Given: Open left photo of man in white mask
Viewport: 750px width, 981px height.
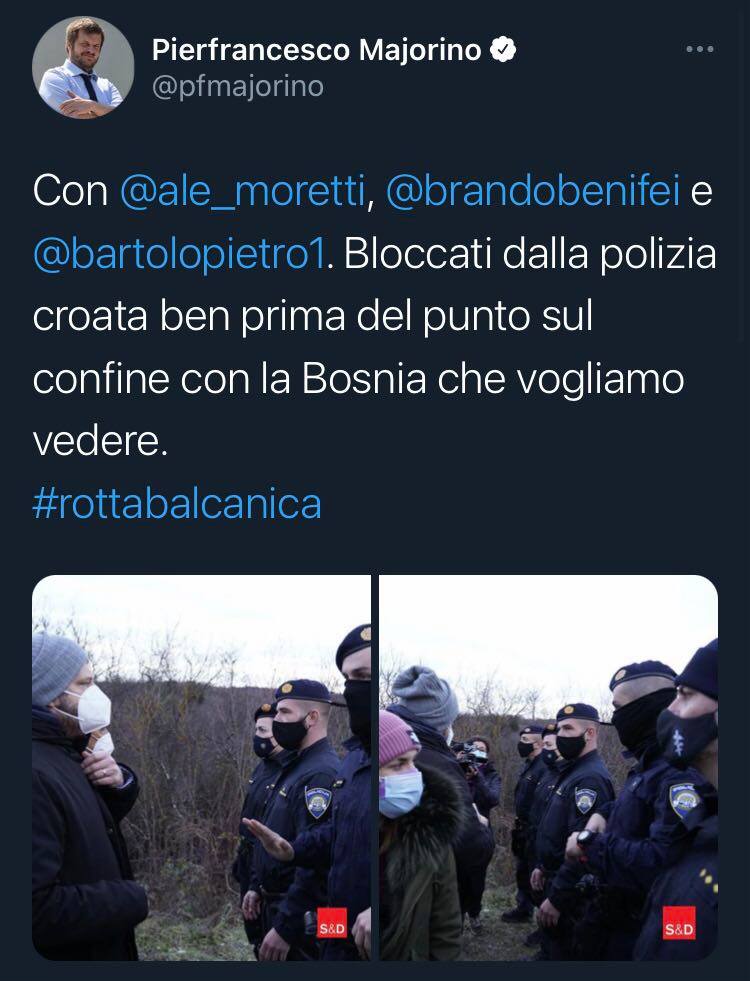Looking at the screenshot, I should coord(201,768).
